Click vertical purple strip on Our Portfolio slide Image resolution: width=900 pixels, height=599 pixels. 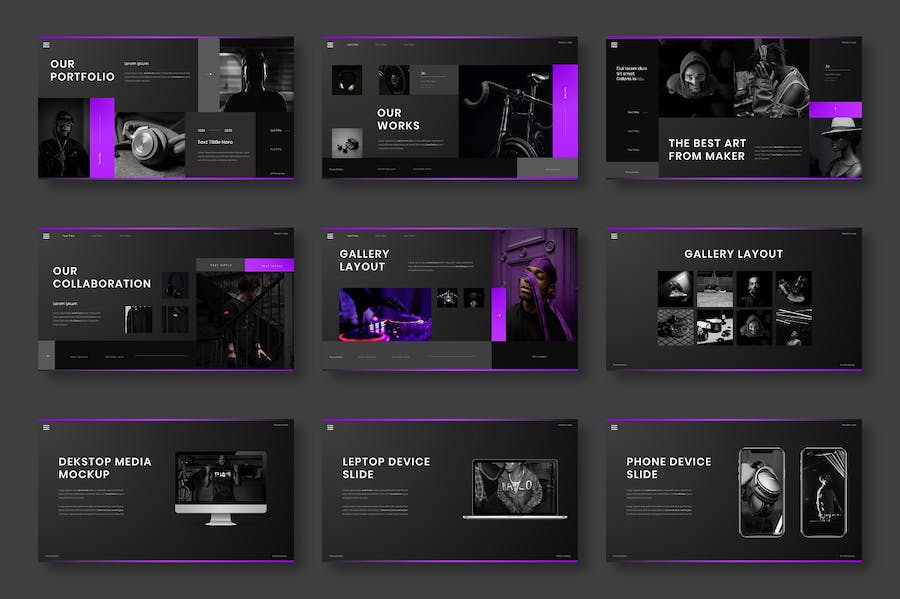[102, 137]
